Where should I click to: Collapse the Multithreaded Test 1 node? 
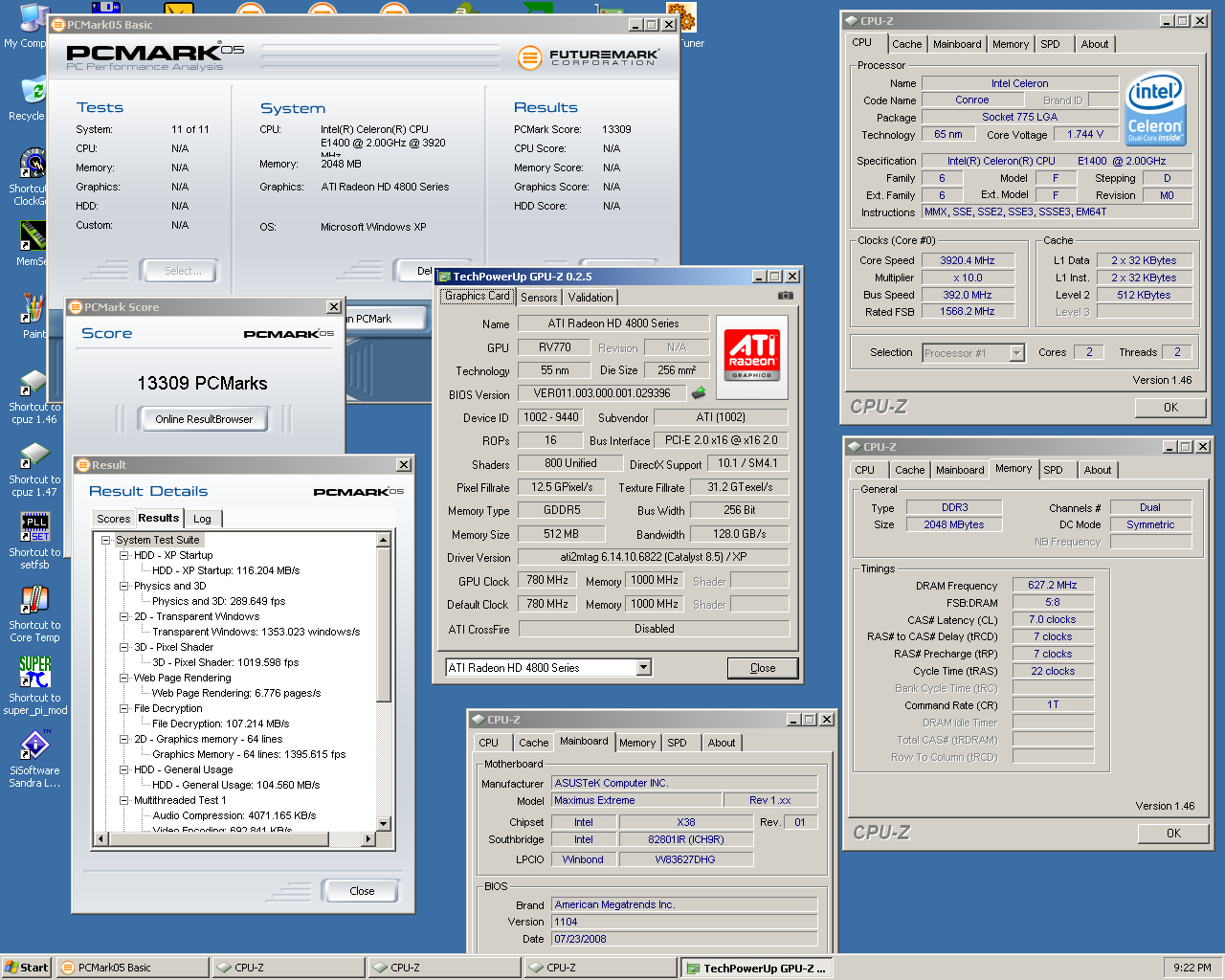124,800
